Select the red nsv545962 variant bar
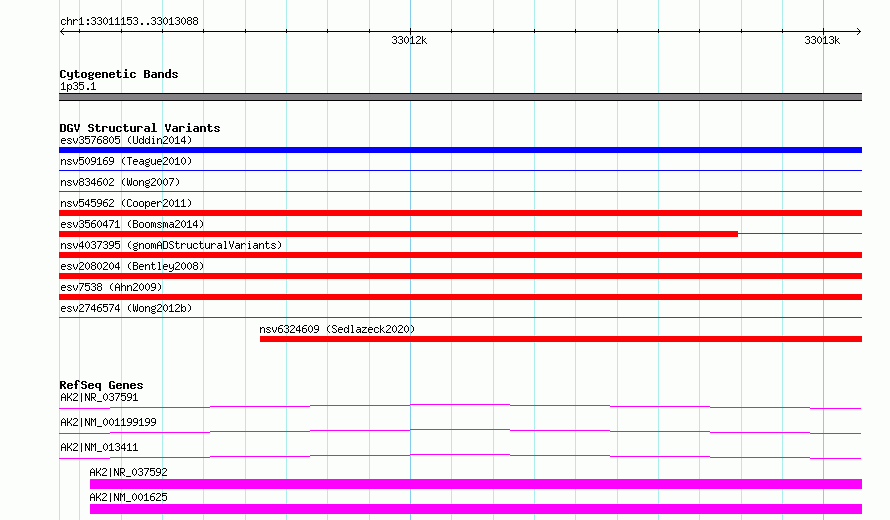 (x=460, y=213)
